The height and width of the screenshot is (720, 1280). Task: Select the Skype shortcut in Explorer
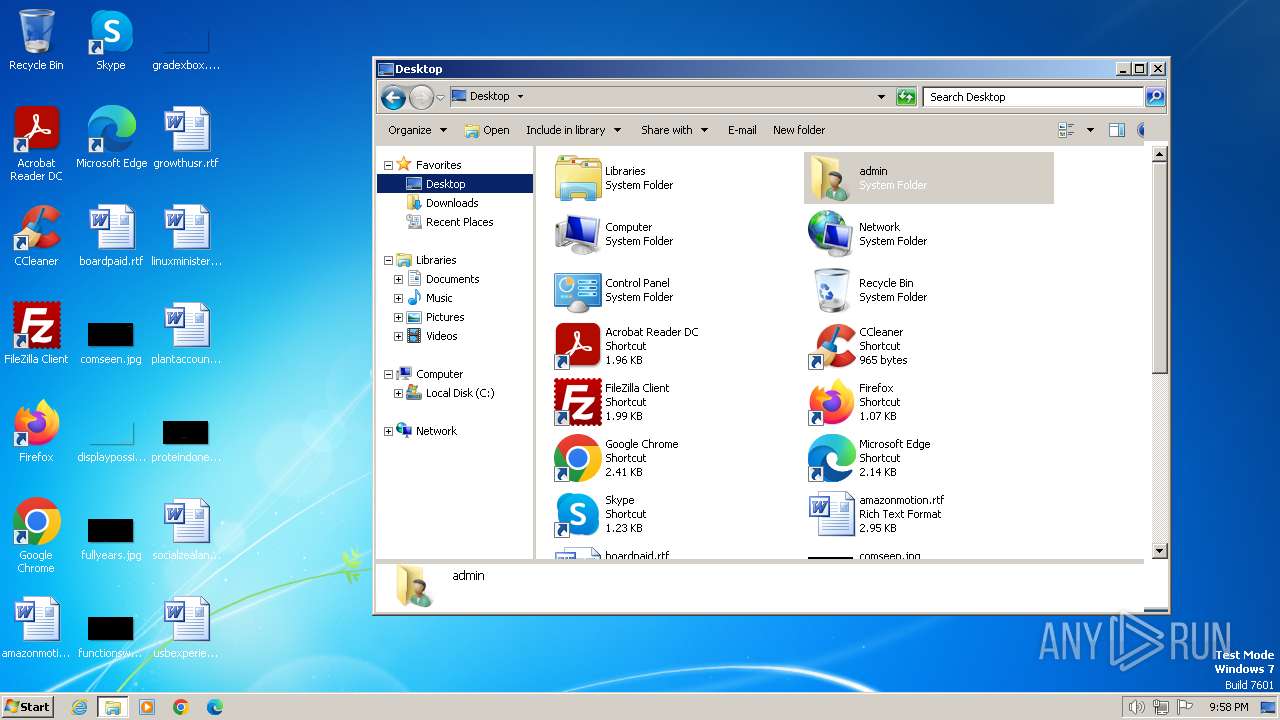point(577,514)
